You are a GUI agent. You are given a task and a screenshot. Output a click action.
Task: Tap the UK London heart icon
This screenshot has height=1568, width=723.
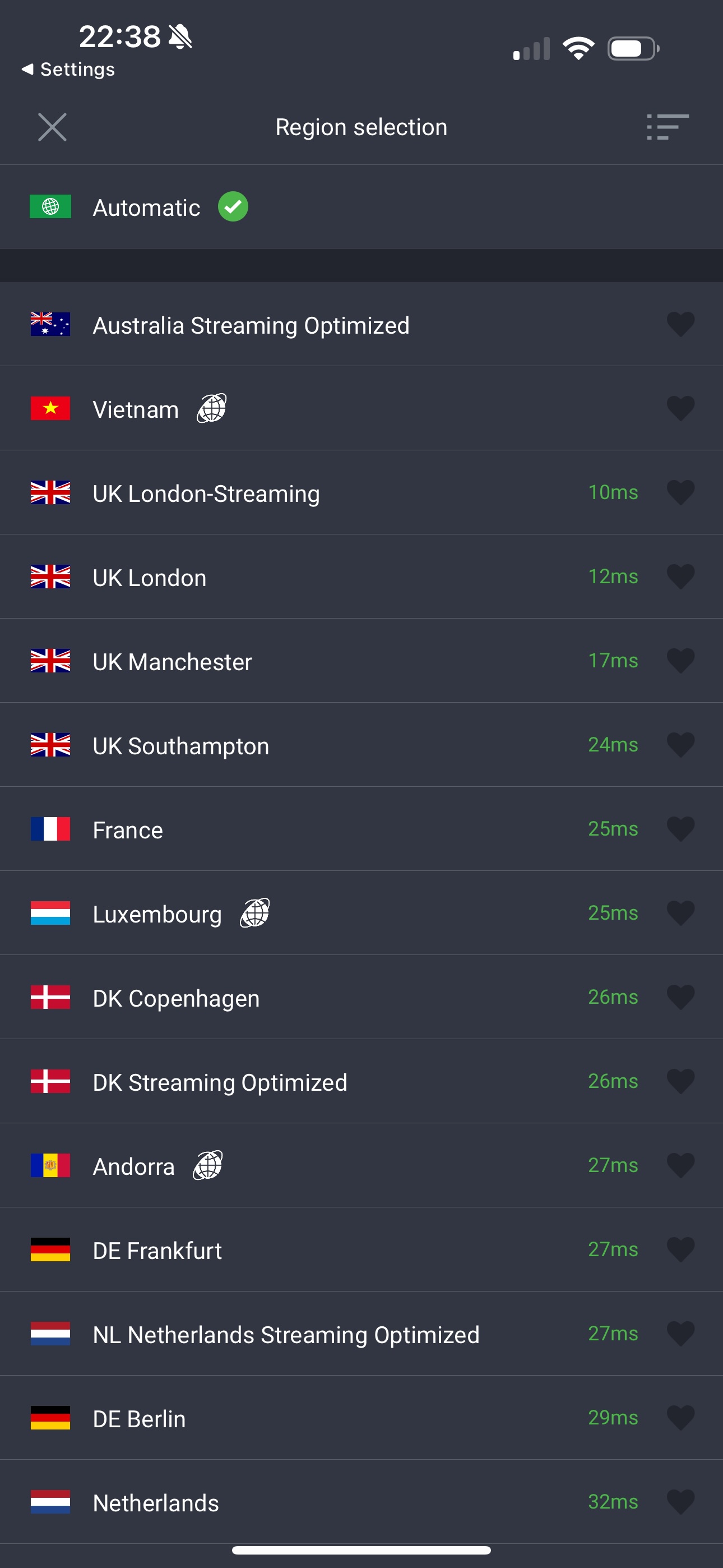tap(680, 577)
